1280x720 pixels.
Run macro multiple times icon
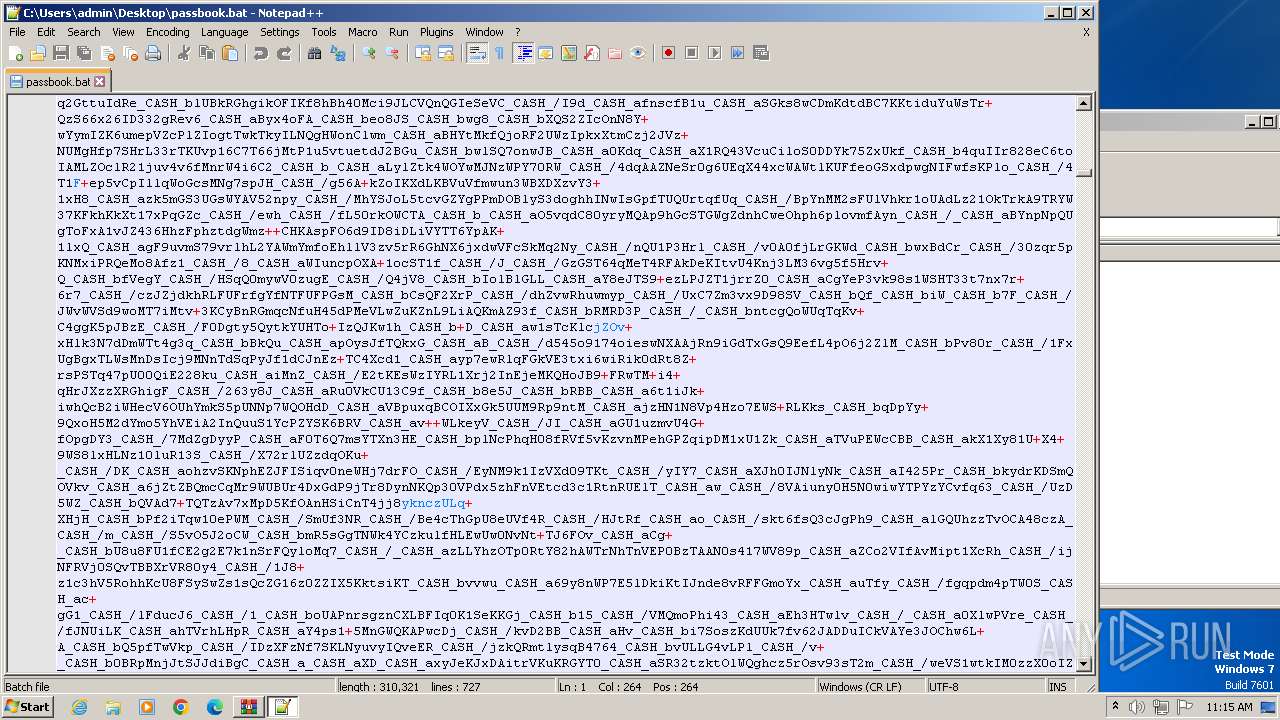pyautogui.click(x=737, y=53)
